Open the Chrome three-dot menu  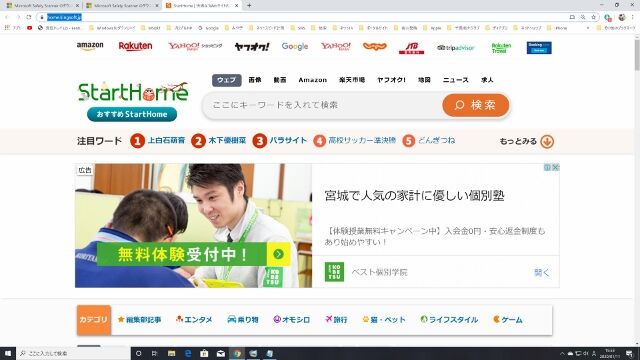[x=633, y=17]
